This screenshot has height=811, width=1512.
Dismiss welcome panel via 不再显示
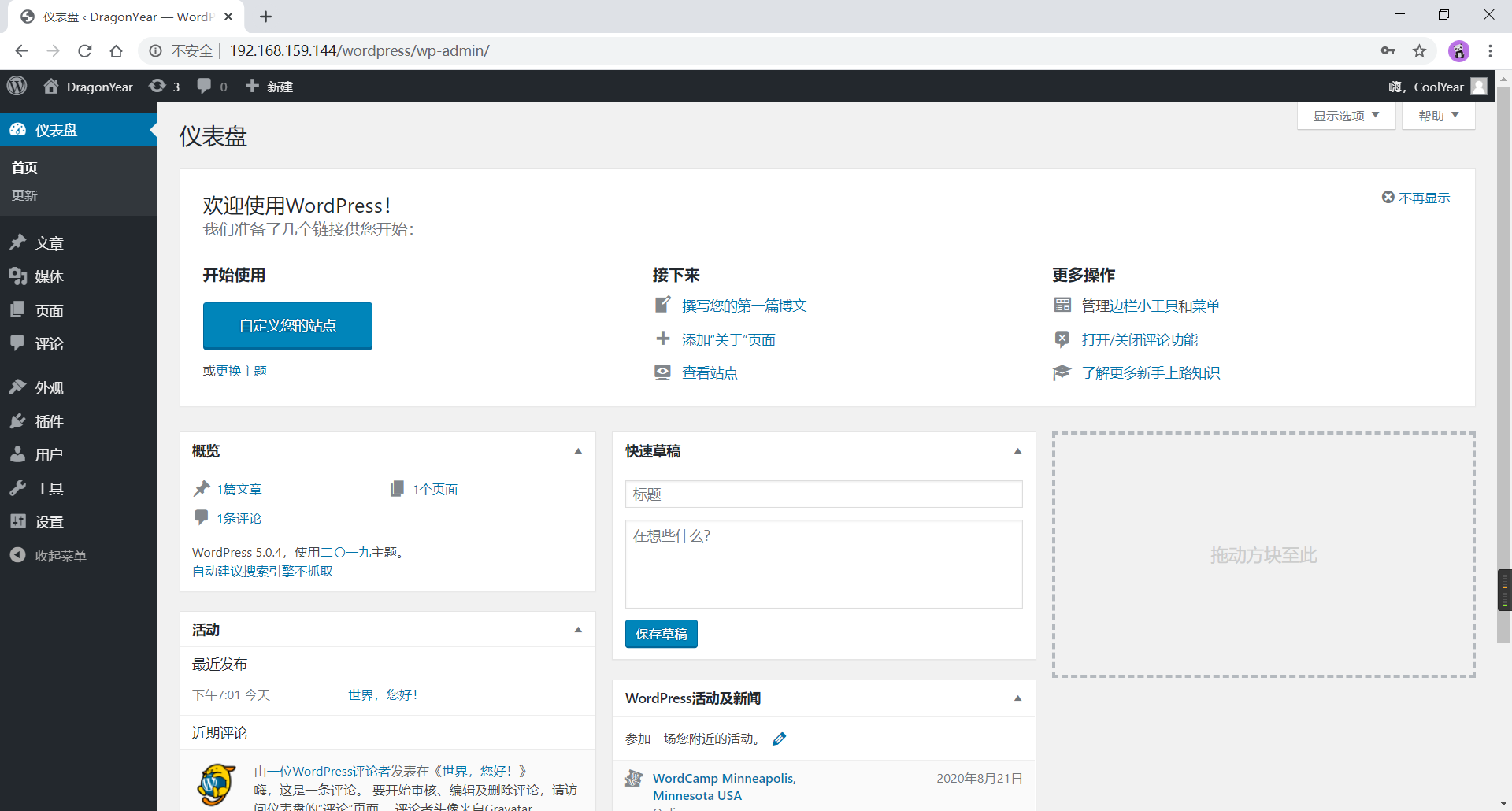click(x=1416, y=198)
